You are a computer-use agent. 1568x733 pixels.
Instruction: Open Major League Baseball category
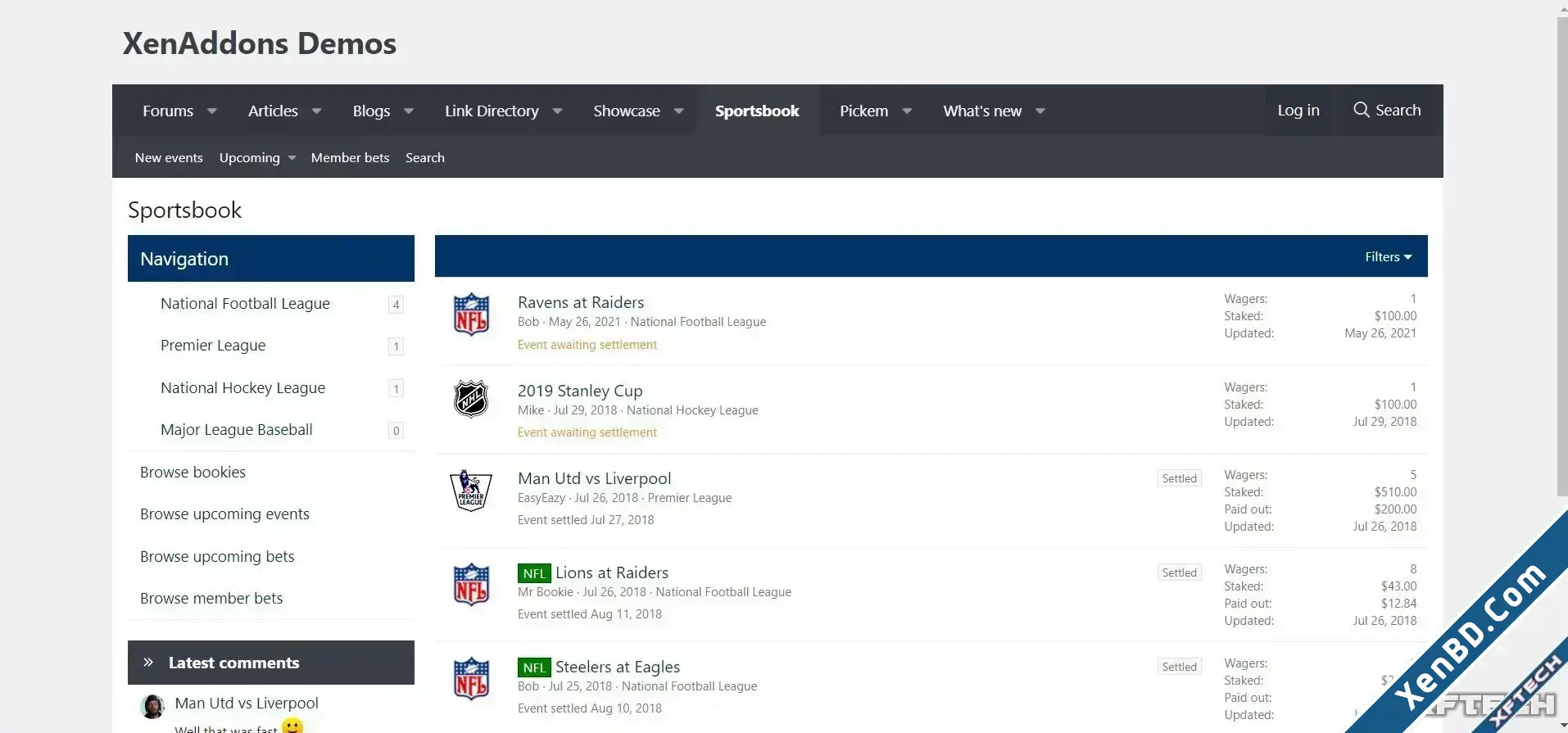pyautogui.click(x=237, y=430)
